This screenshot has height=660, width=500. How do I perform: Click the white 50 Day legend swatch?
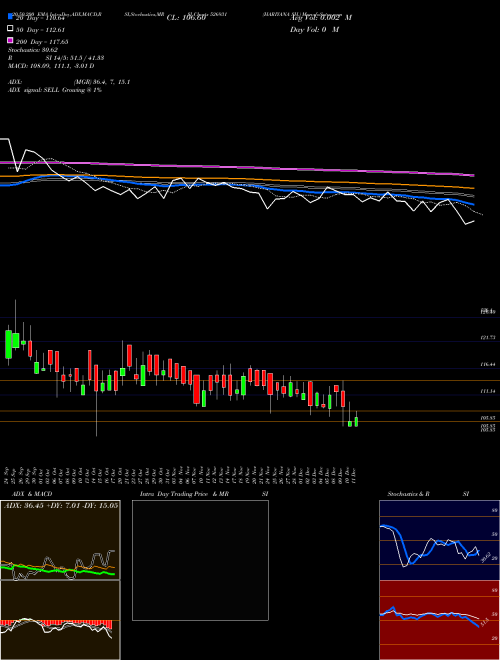tap(11, 29)
